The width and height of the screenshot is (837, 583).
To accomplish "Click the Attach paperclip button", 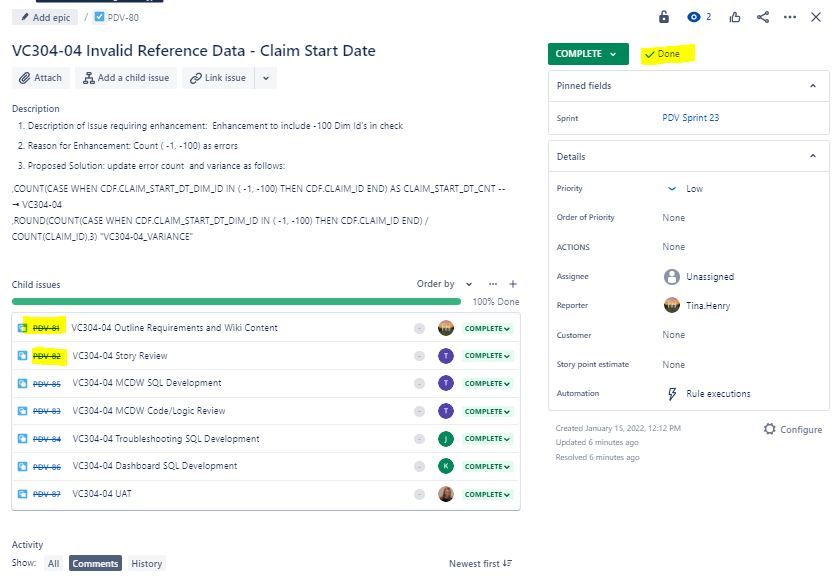I will [41, 78].
